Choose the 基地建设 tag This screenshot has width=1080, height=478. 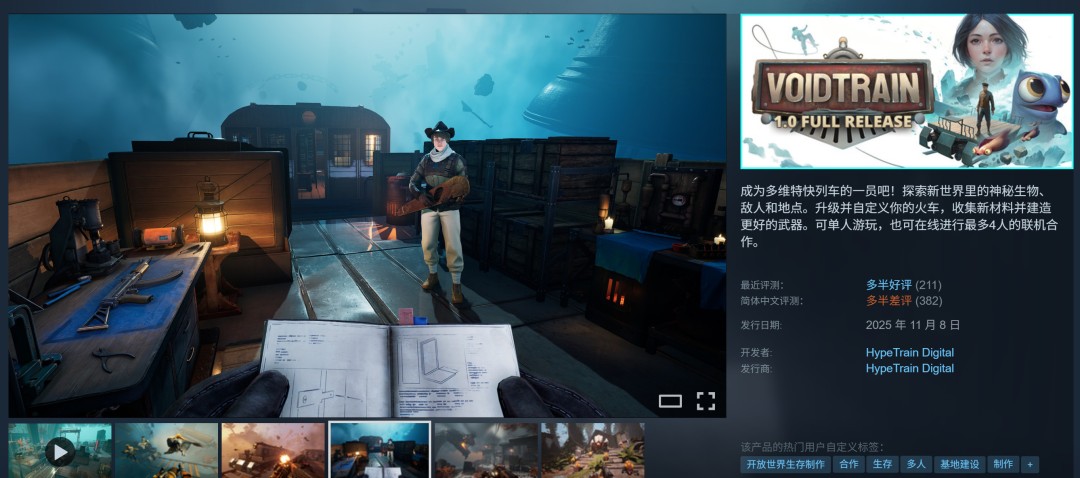[x=960, y=464]
